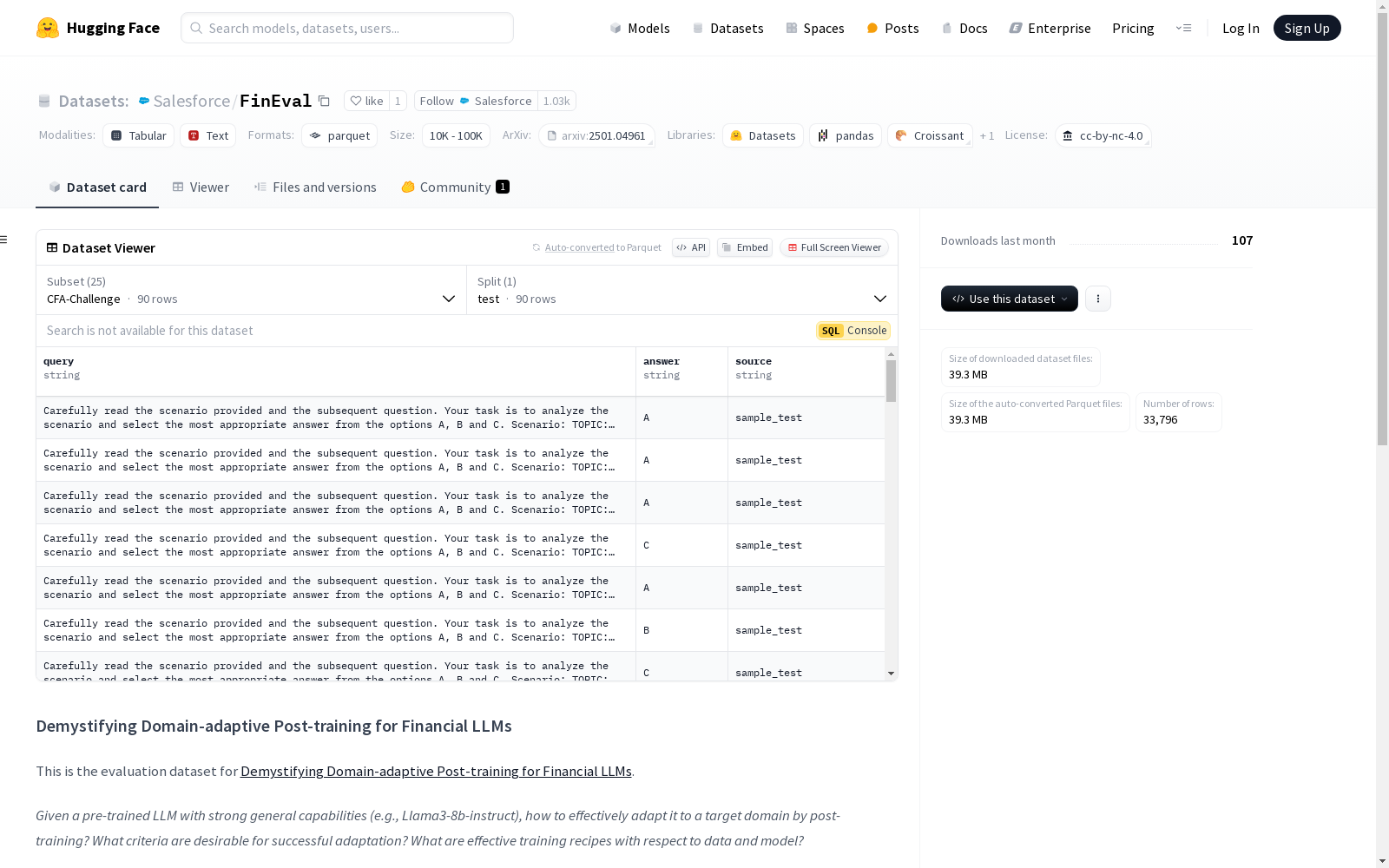Image resolution: width=1389 pixels, height=868 pixels.
Task: Click the heart like icon
Action: point(355,101)
